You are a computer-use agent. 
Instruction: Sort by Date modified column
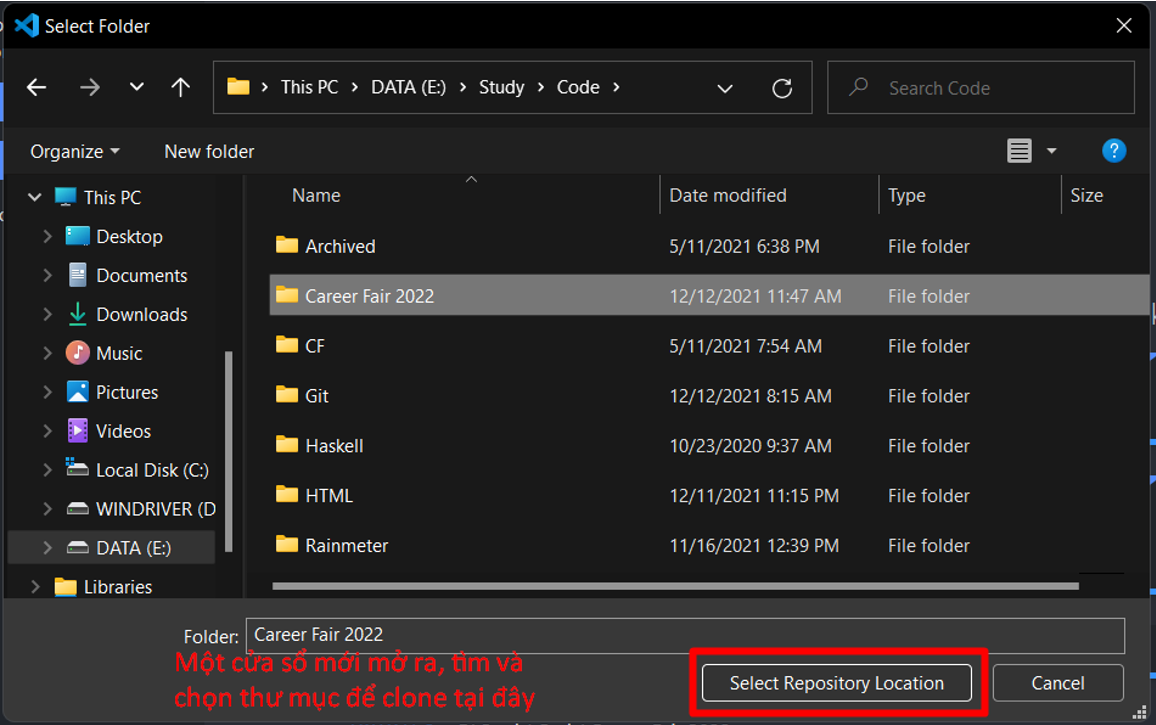pos(728,195)
